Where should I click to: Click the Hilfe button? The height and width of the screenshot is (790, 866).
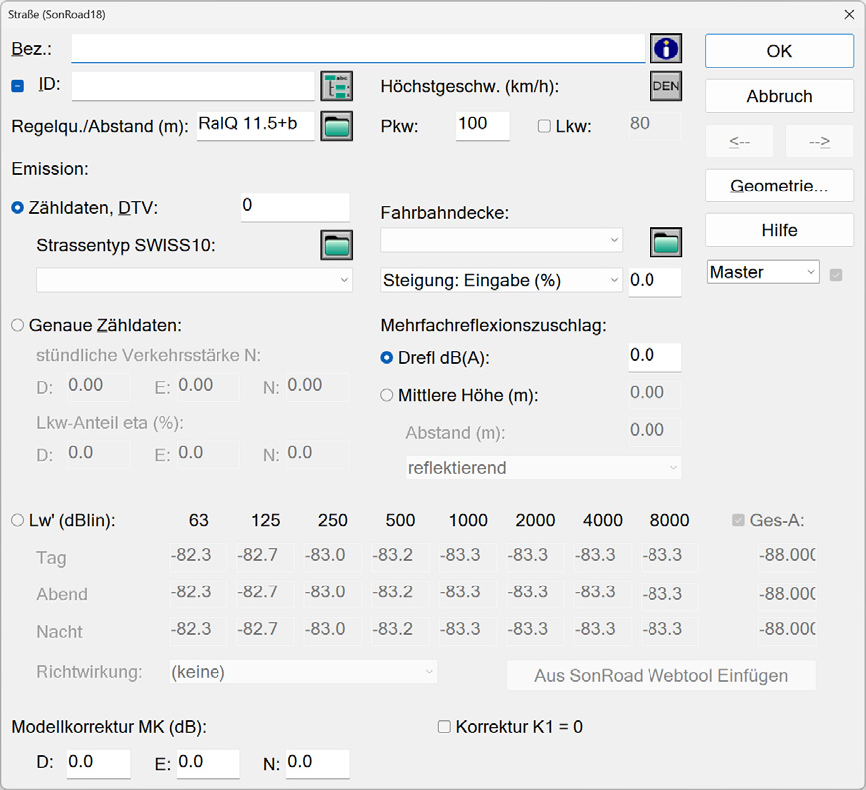pos(779,230)
